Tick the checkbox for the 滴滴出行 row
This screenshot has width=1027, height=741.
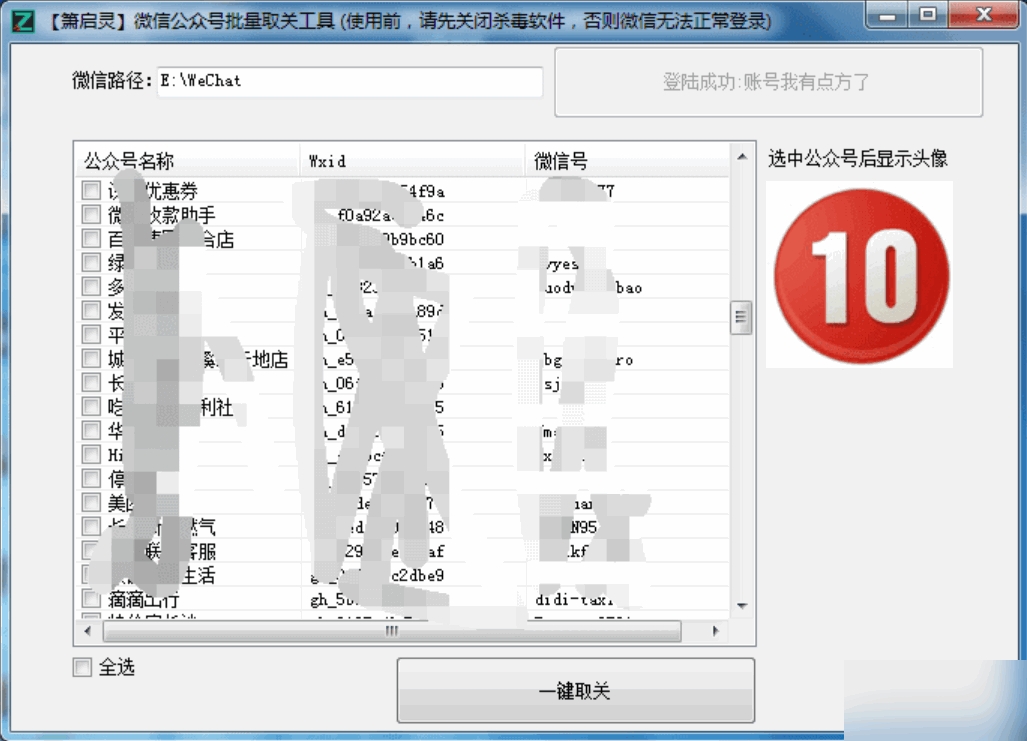coord(91,598)
